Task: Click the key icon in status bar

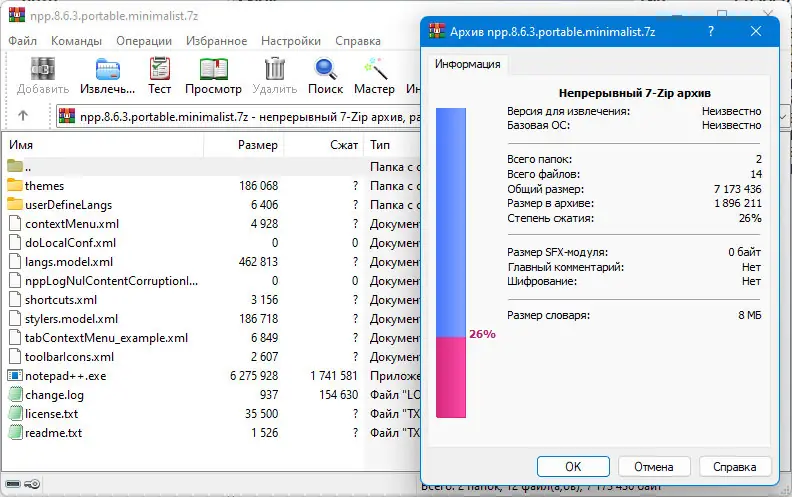Action: pyautogui.click(x=32, y=484)
